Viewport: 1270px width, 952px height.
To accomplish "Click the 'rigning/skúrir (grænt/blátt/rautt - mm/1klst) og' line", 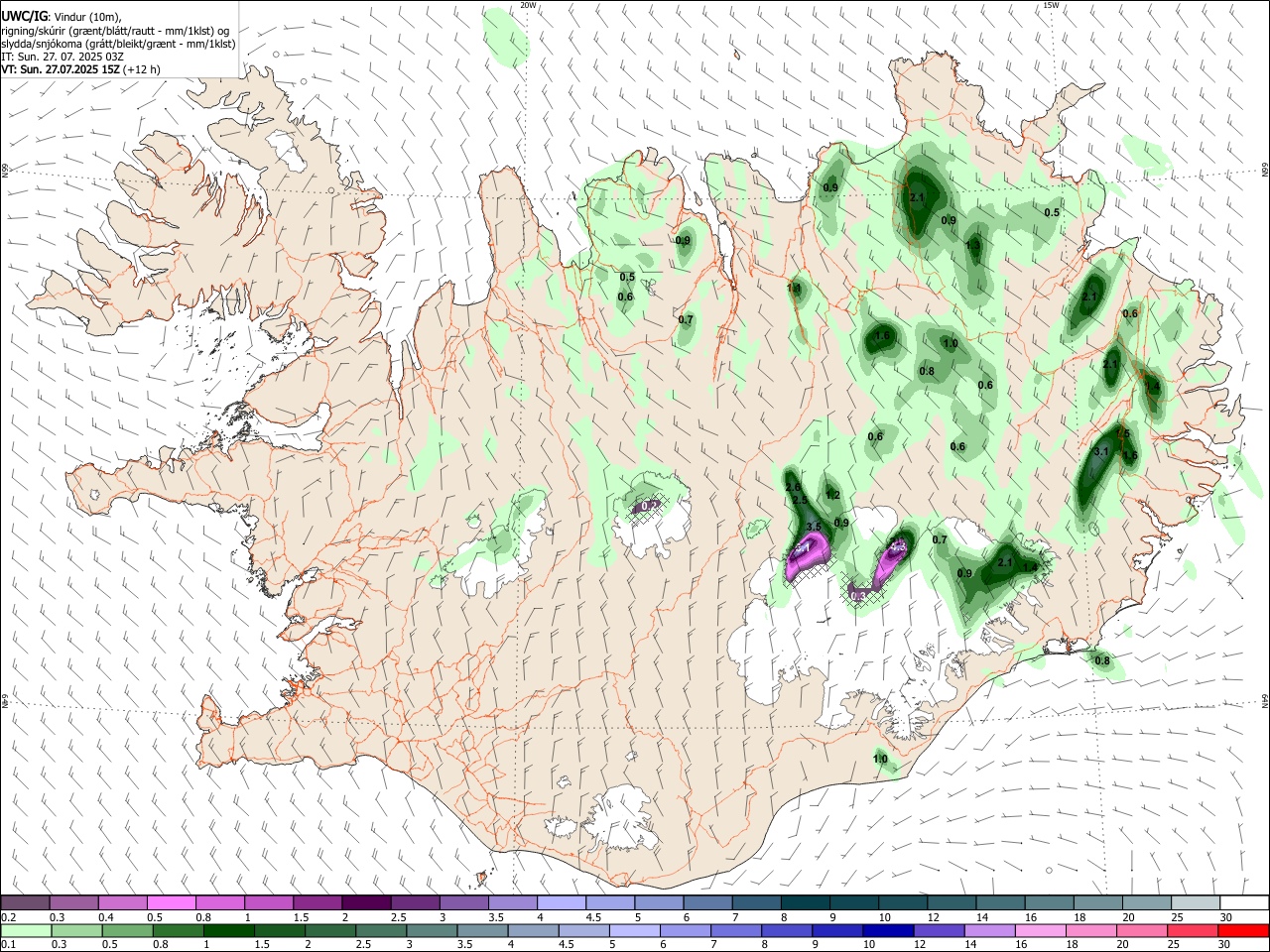I will tap(115, 30).
